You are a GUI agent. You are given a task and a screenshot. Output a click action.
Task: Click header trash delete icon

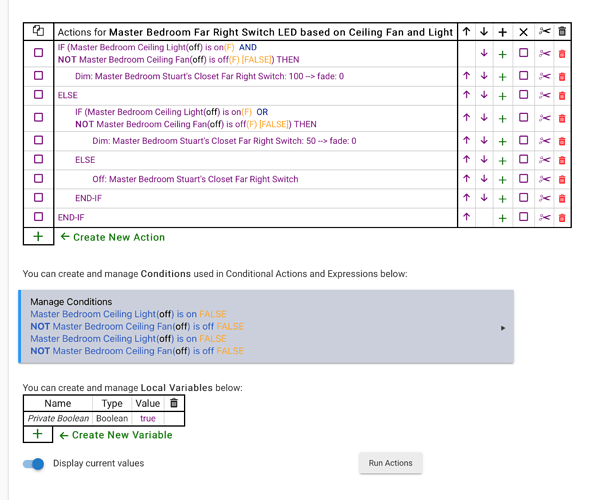pyautogui.click(x=562, y=31)
